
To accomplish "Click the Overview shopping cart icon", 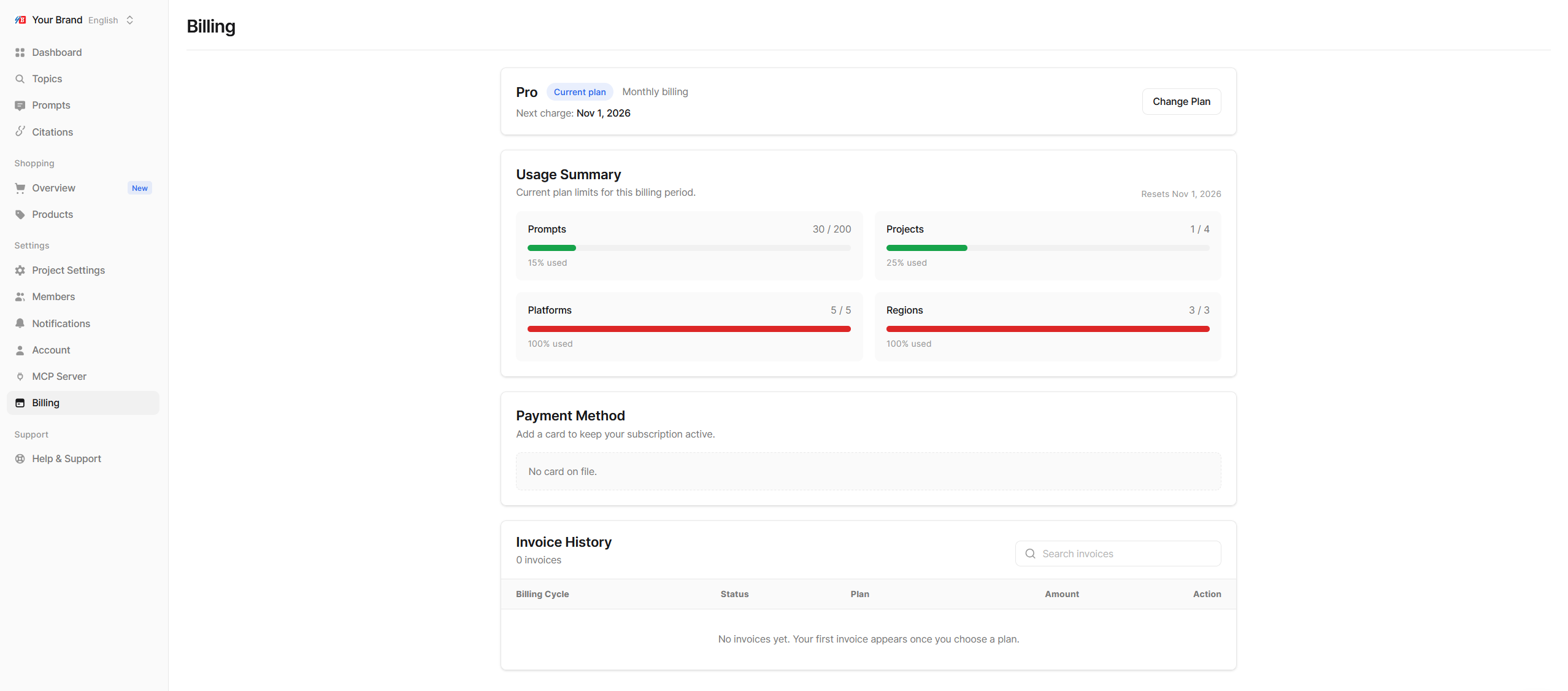I will click(20, 188).
